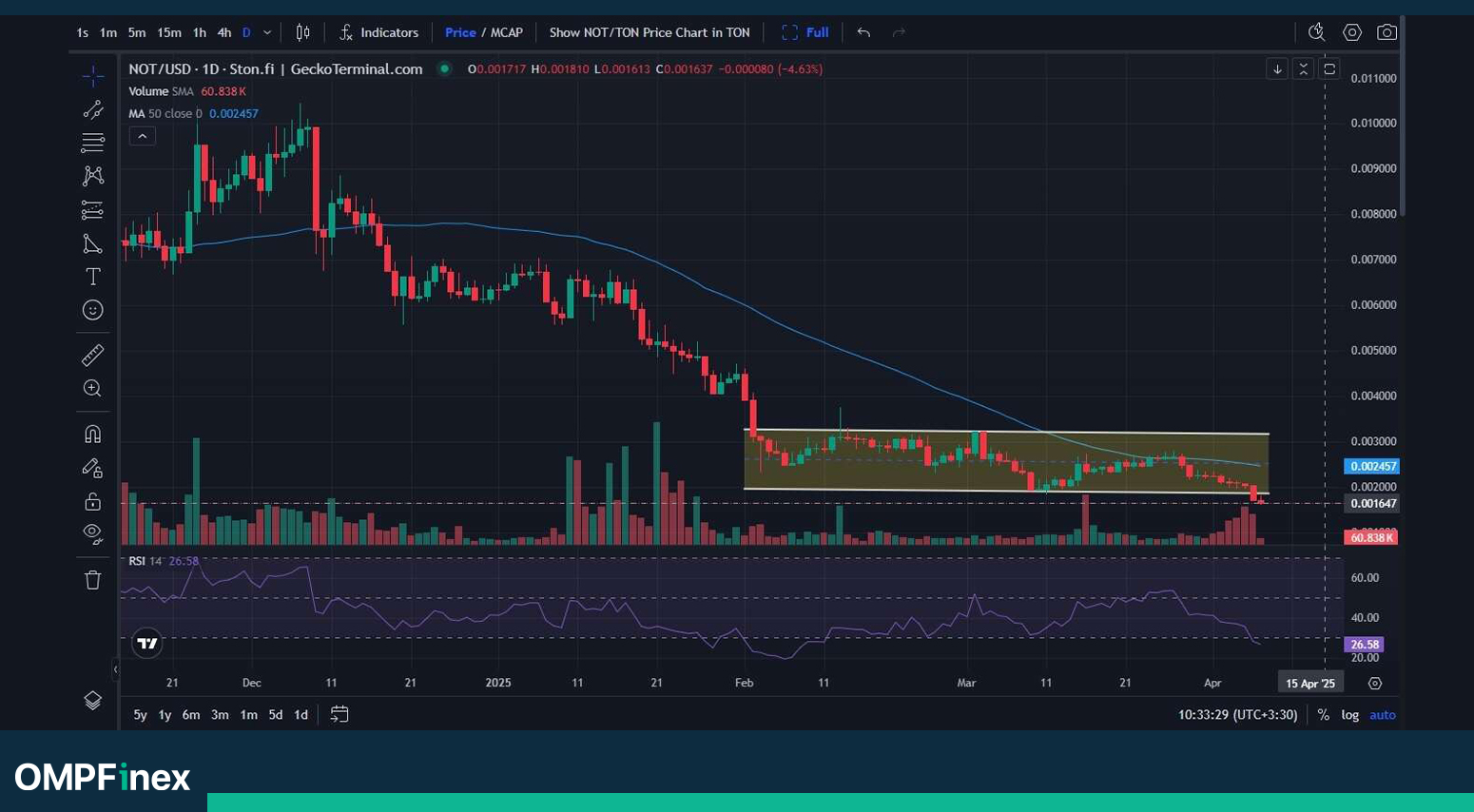Expand the time interval dropdown arrow

267,32
